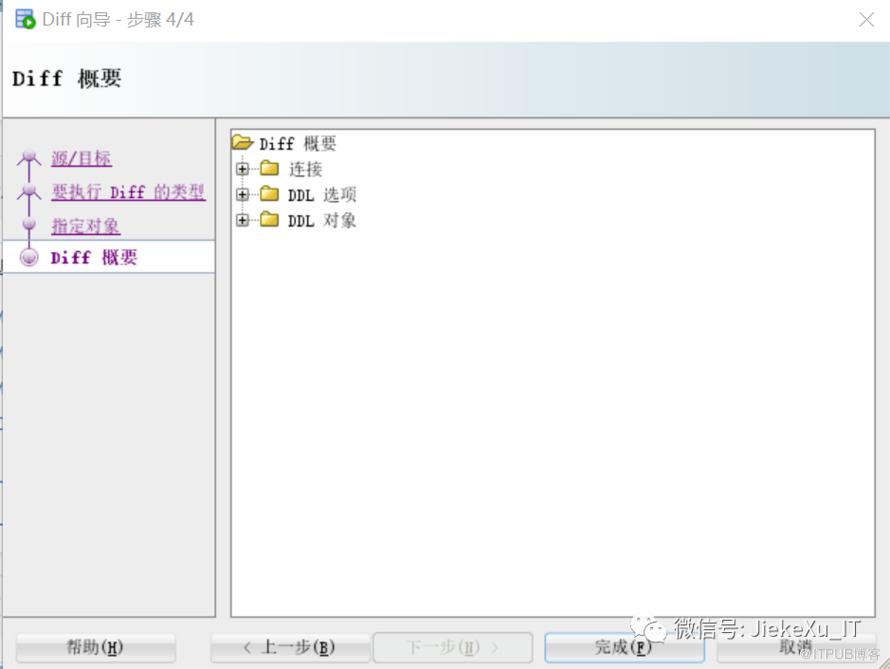
Task: Click the step bullet beside 指定对象
Action: click(29, 225)
